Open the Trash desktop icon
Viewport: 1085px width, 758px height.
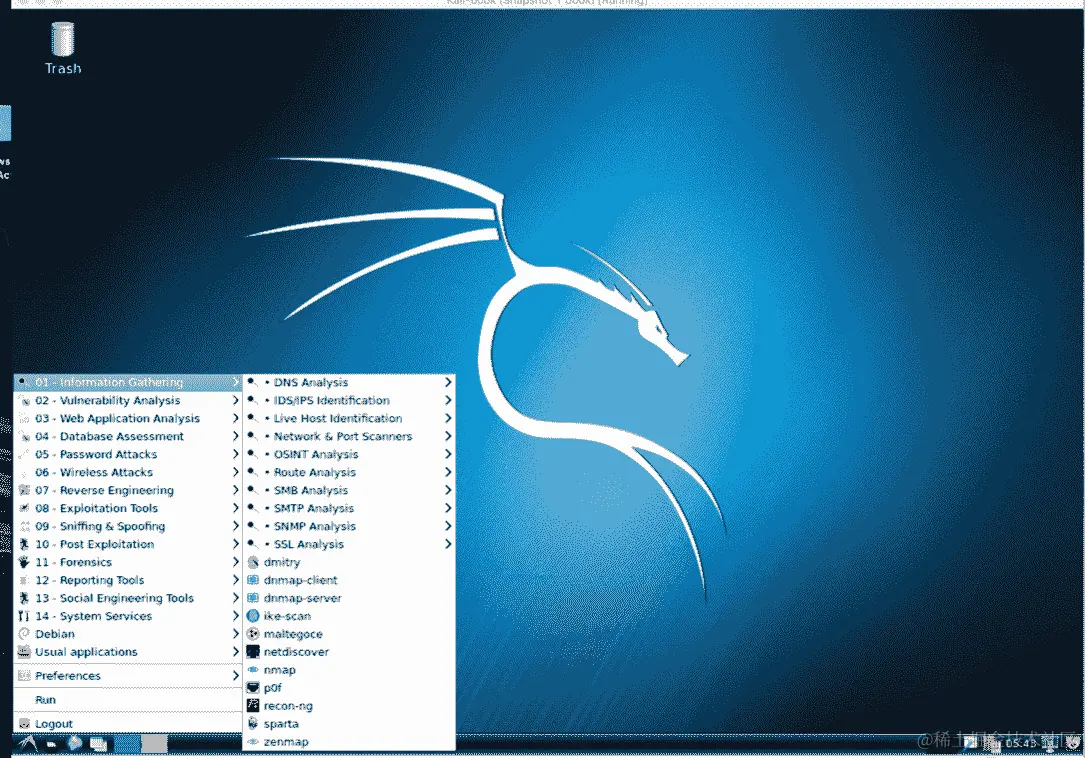coord(62,47)
